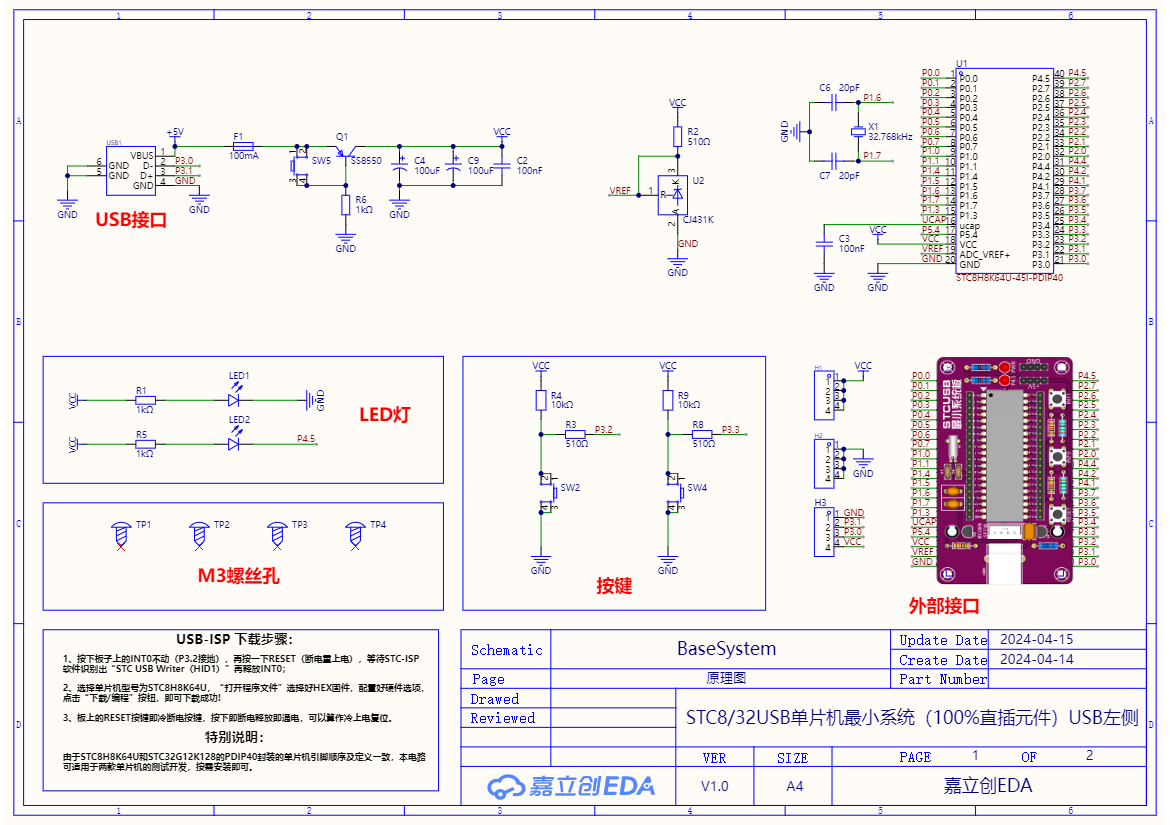
Task: Select capacitor C7 20pF
Action: (x=834, y=160)
